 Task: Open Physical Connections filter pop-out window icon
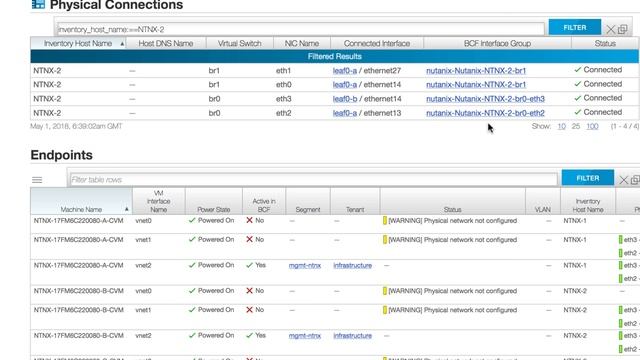click(622, 29)
